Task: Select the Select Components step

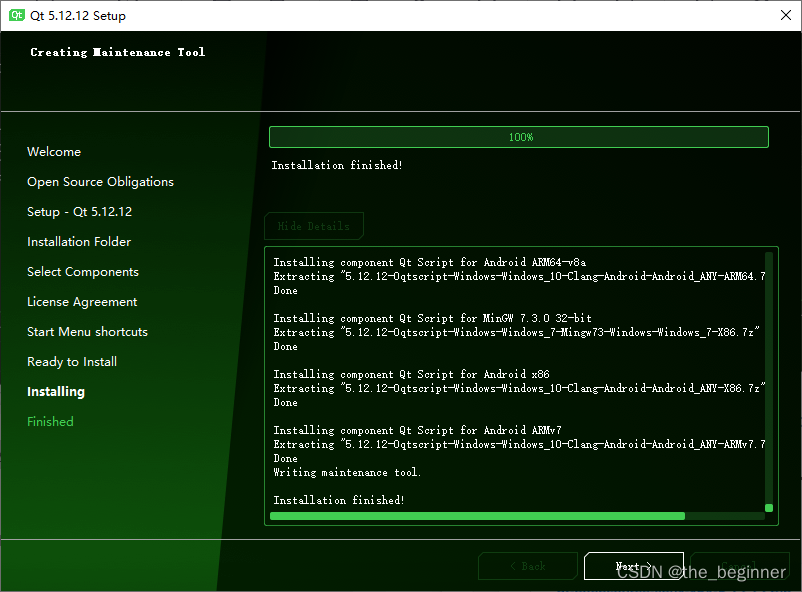Action: pos(83,272)
